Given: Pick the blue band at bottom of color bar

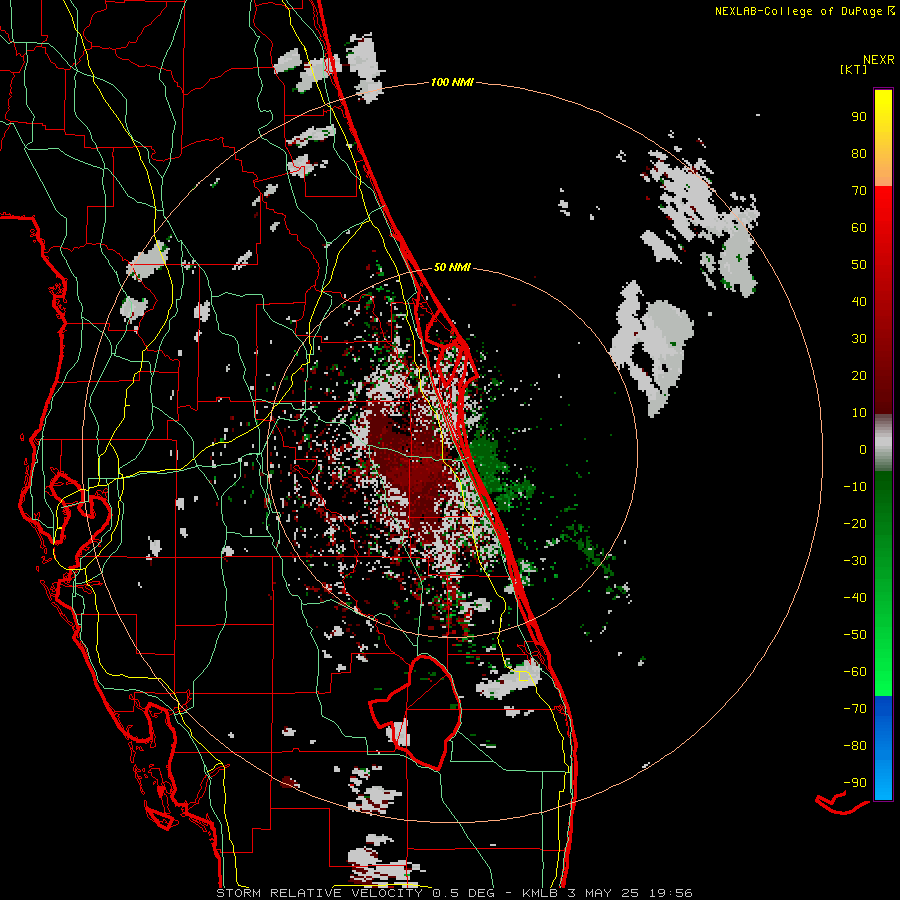Looking at the screenshot, I should pos(883,748).
